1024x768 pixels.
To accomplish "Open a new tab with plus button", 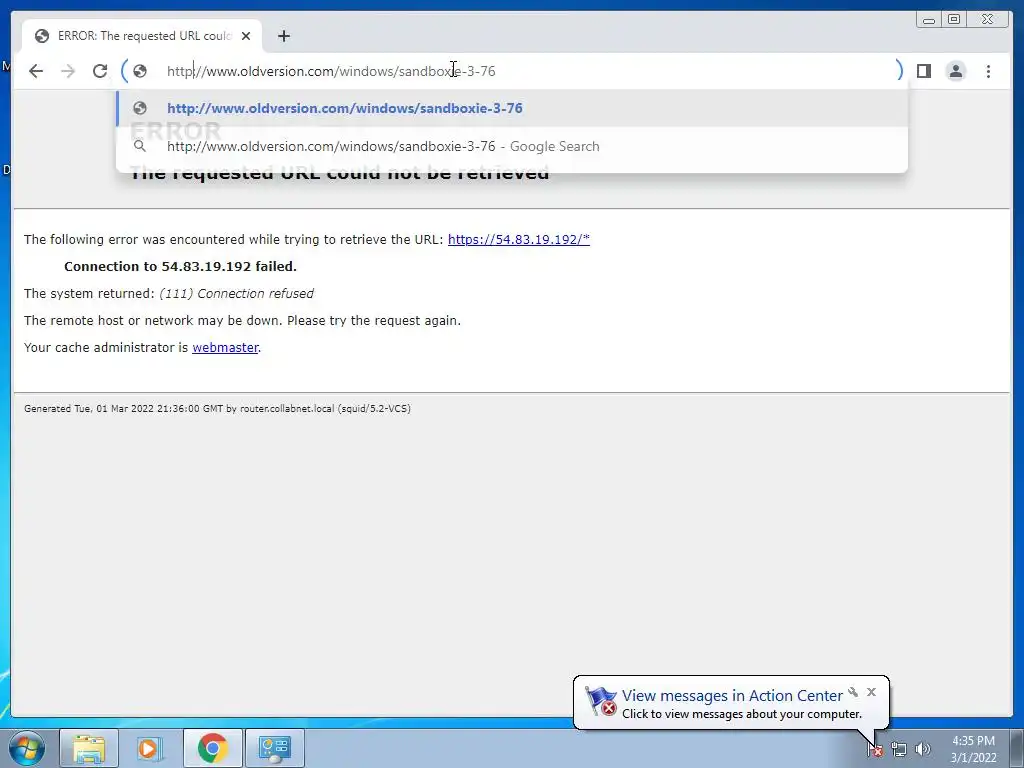I will pyautogui.click(x=283, y=36).
